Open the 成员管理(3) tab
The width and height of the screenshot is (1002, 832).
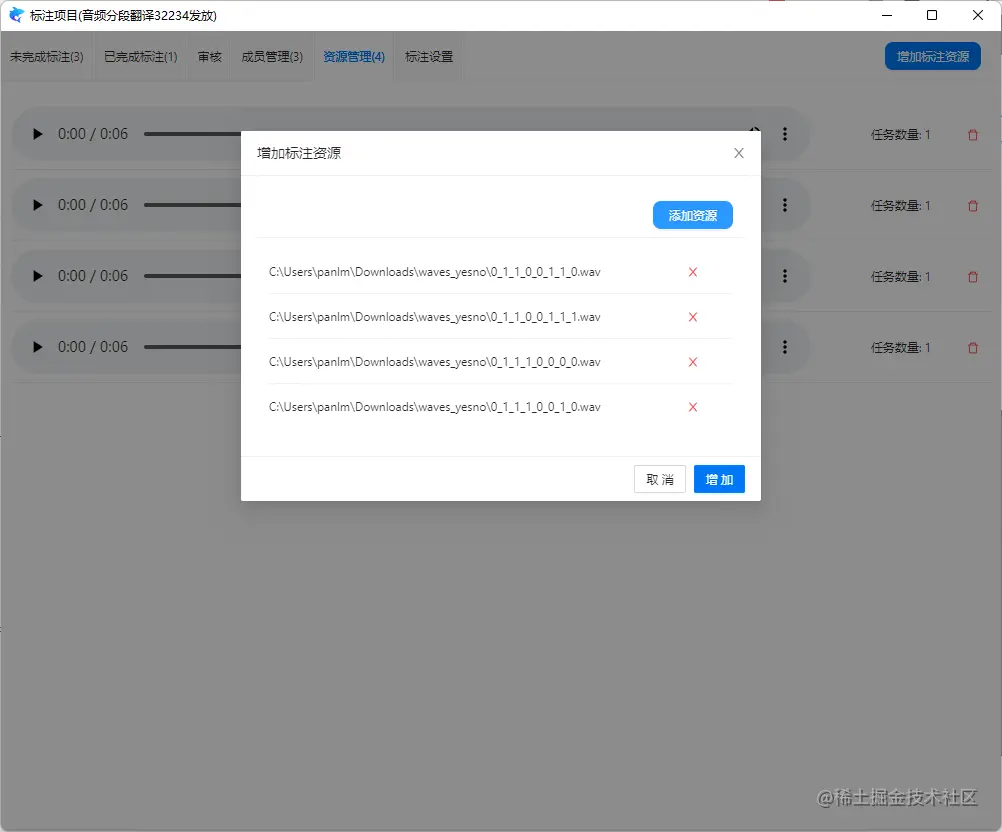272,57
